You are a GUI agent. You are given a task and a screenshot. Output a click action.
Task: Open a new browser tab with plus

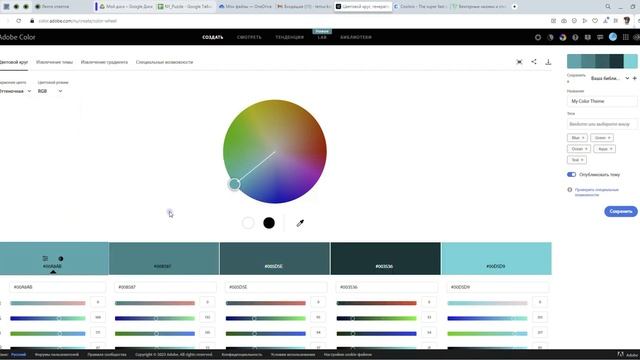pos(514,7)
